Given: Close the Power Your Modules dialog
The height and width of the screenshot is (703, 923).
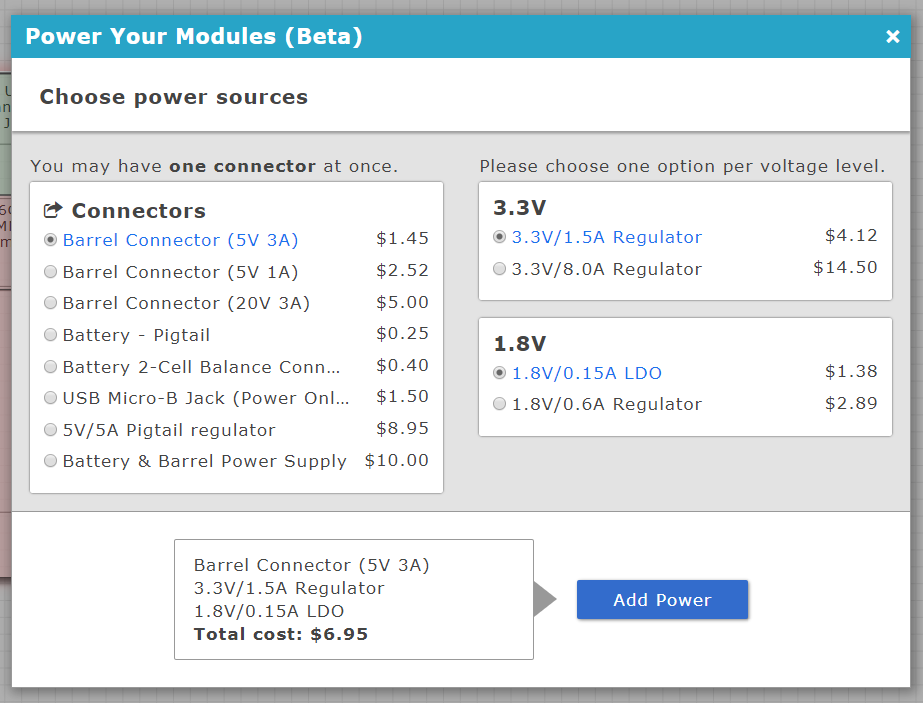Looking at the screenshot, I should click(892, 37).
